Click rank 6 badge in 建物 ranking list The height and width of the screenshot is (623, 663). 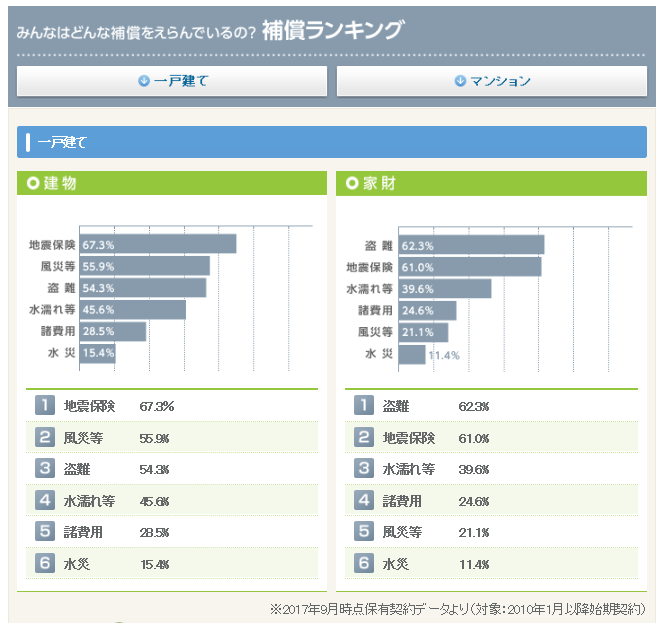click(45, 563)
